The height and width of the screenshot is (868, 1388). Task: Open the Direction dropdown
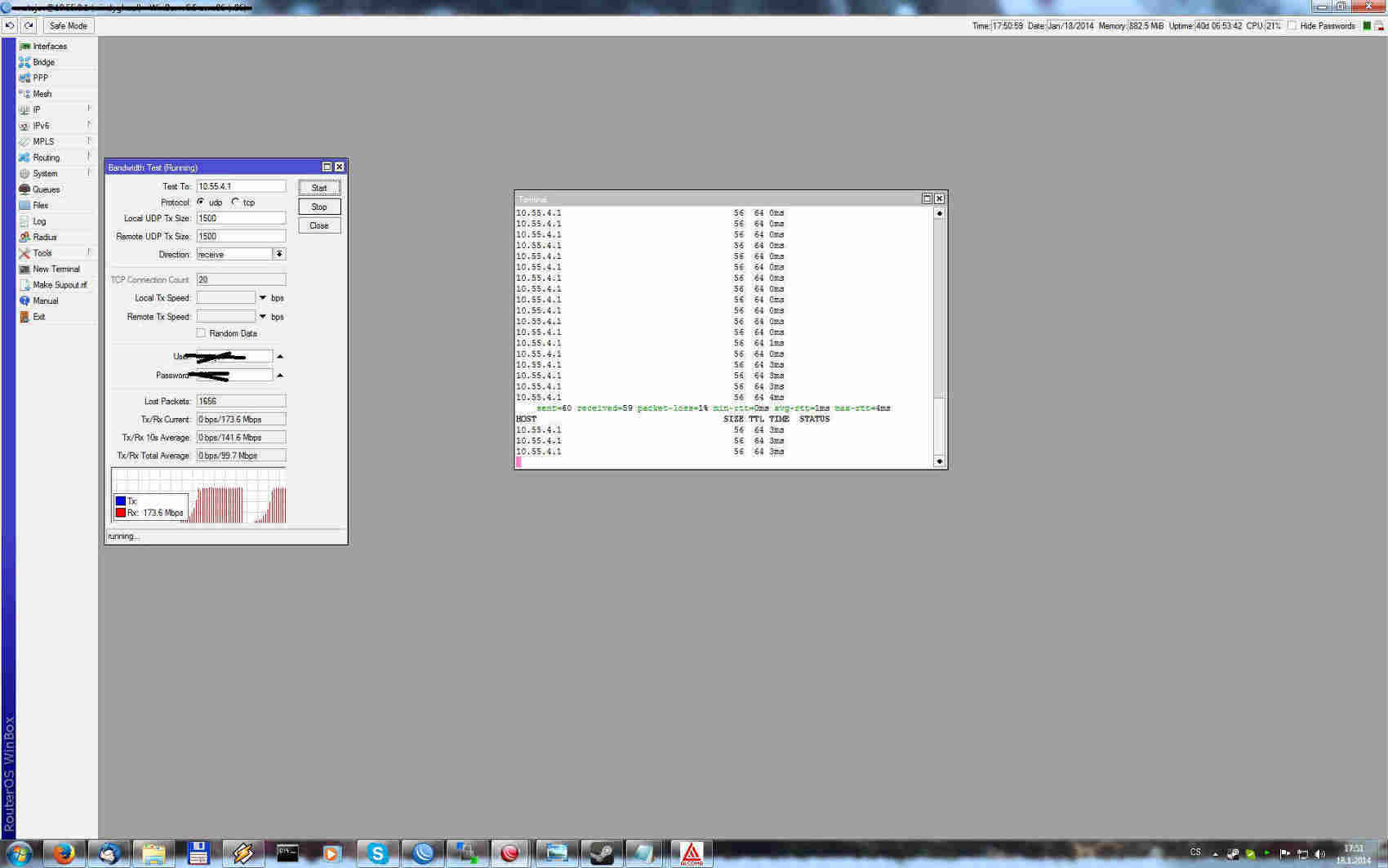click(279, 255)
